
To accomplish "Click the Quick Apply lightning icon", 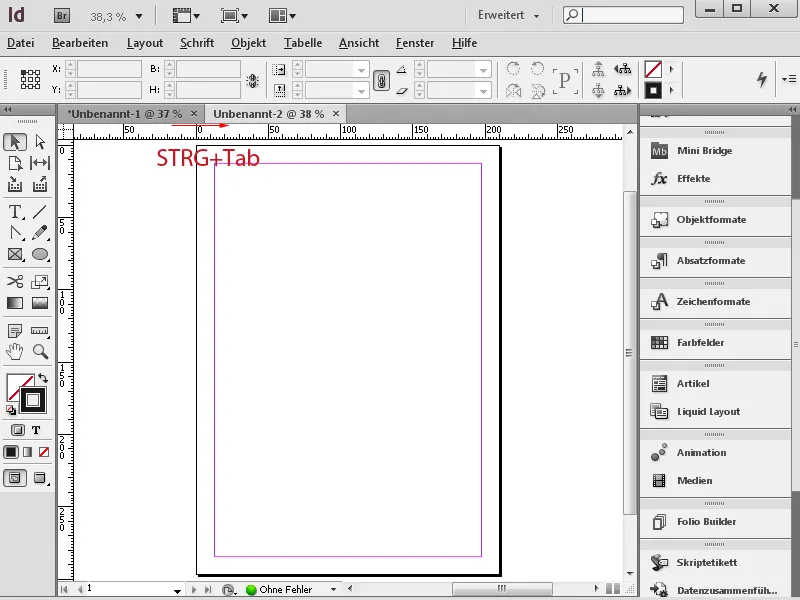I will (762, 79).
